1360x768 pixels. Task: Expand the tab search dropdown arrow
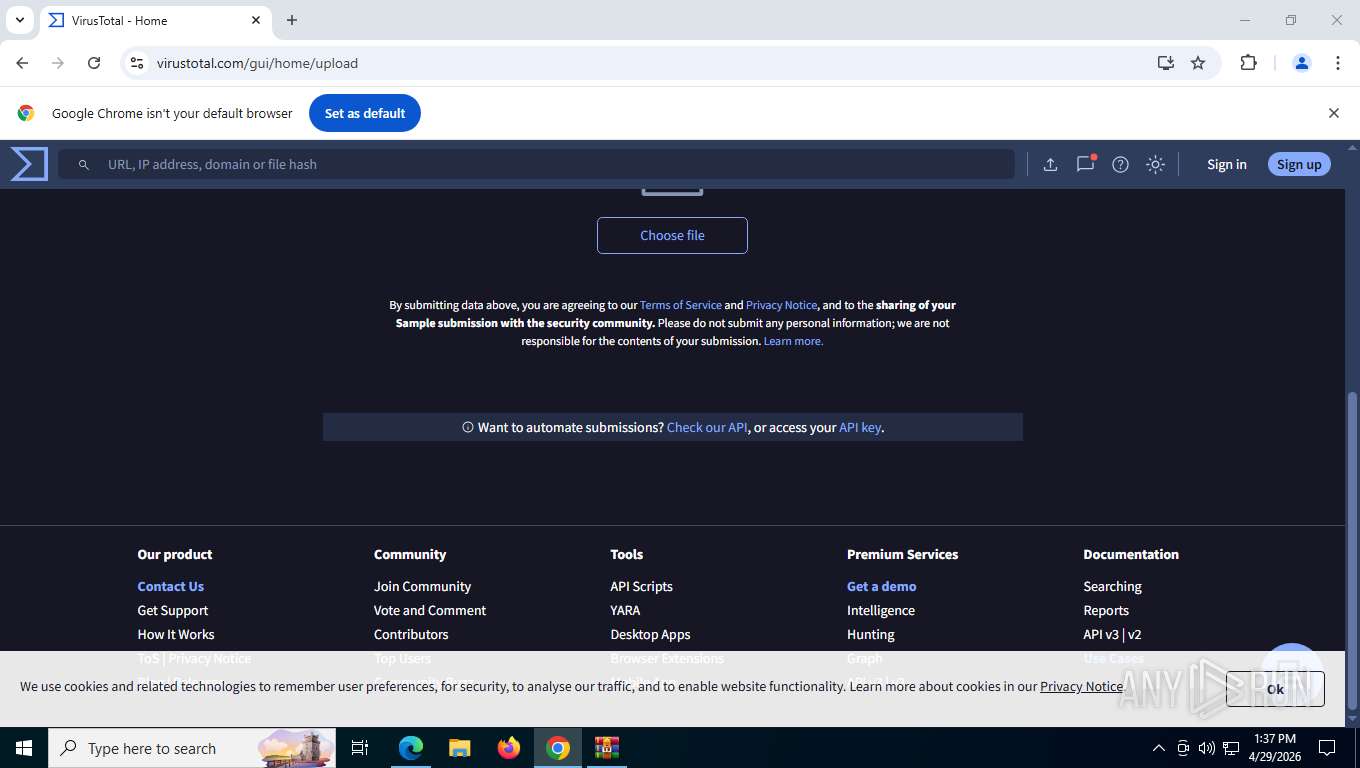(19, 20)
